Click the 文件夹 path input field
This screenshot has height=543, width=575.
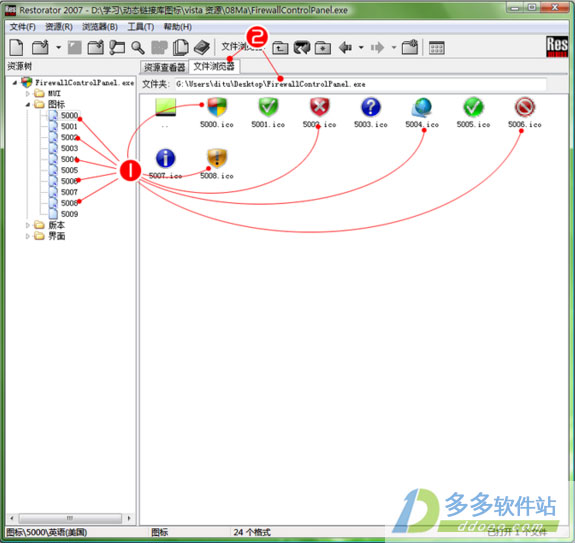[x=360, y=84]
